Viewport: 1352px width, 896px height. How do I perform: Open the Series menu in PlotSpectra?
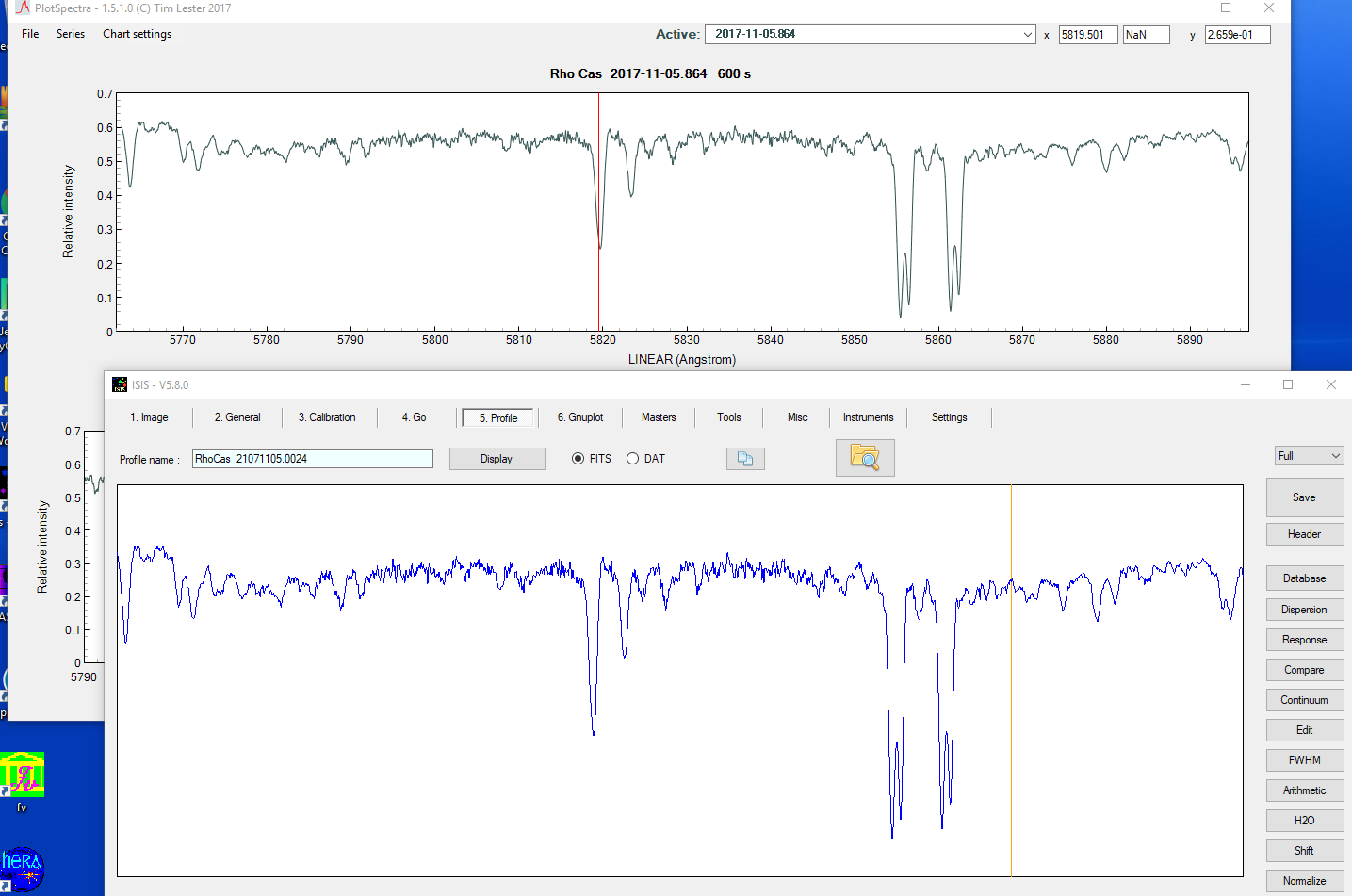click(x=71, y=34)
